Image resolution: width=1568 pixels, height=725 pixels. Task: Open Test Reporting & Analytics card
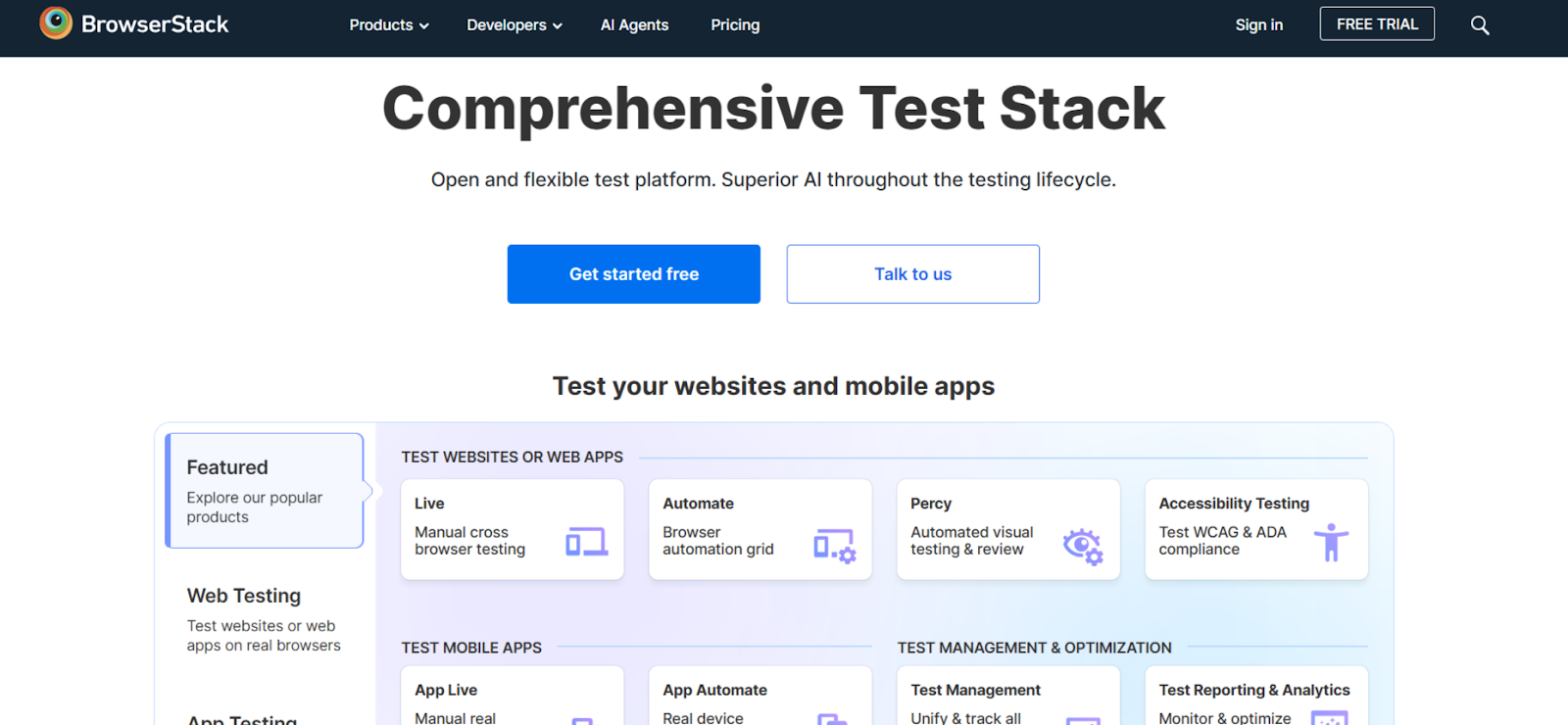coord(1256,697)
